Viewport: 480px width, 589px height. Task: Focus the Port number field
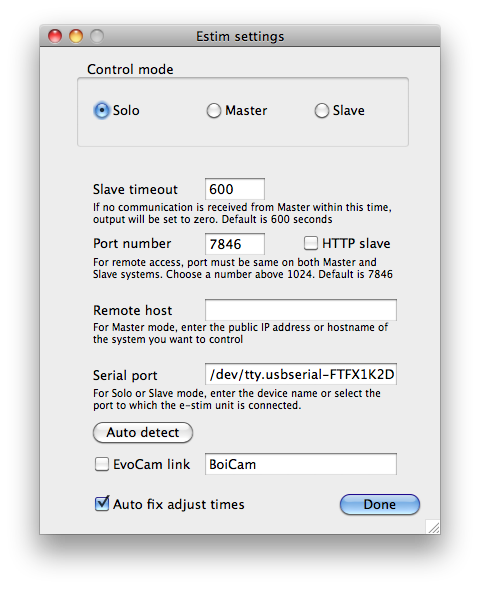[235, 244]
